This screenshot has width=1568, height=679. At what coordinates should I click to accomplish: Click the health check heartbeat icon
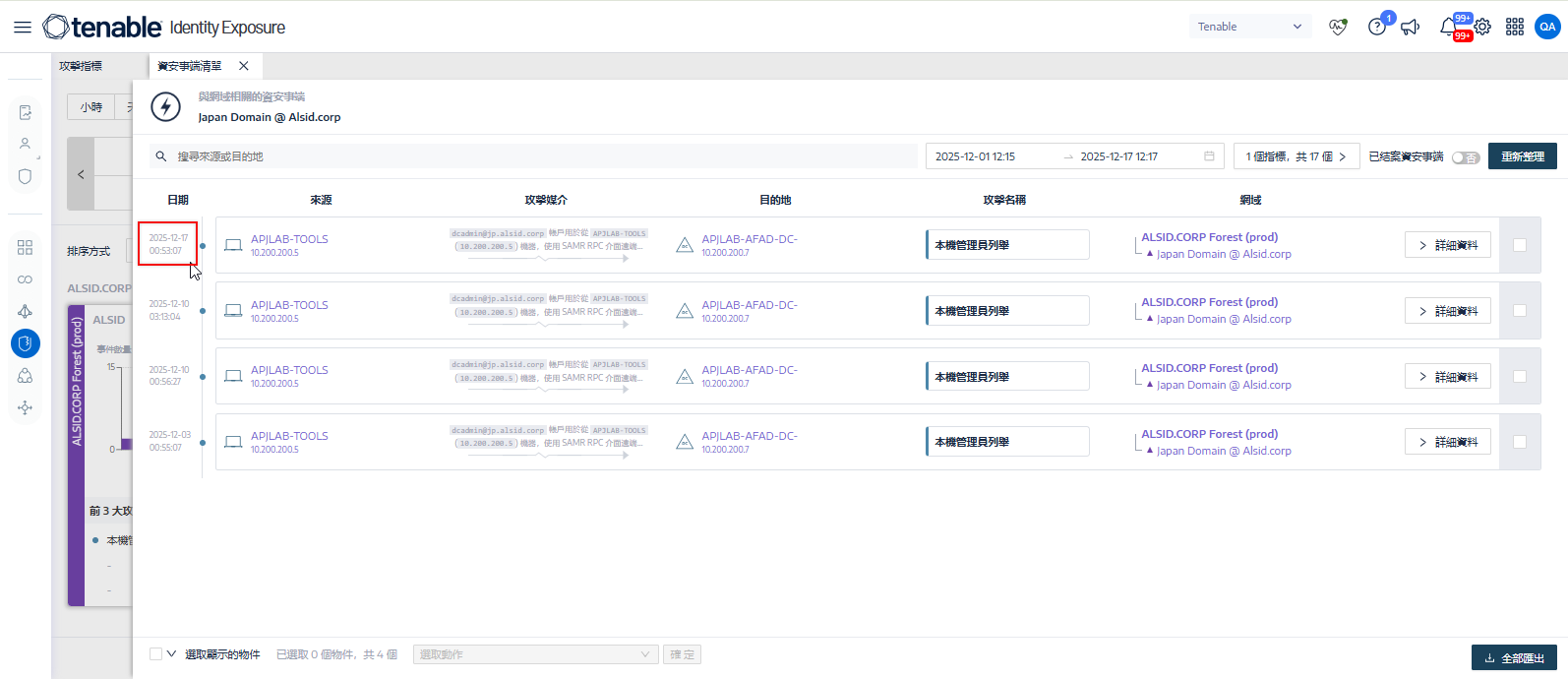(1337, 28)
